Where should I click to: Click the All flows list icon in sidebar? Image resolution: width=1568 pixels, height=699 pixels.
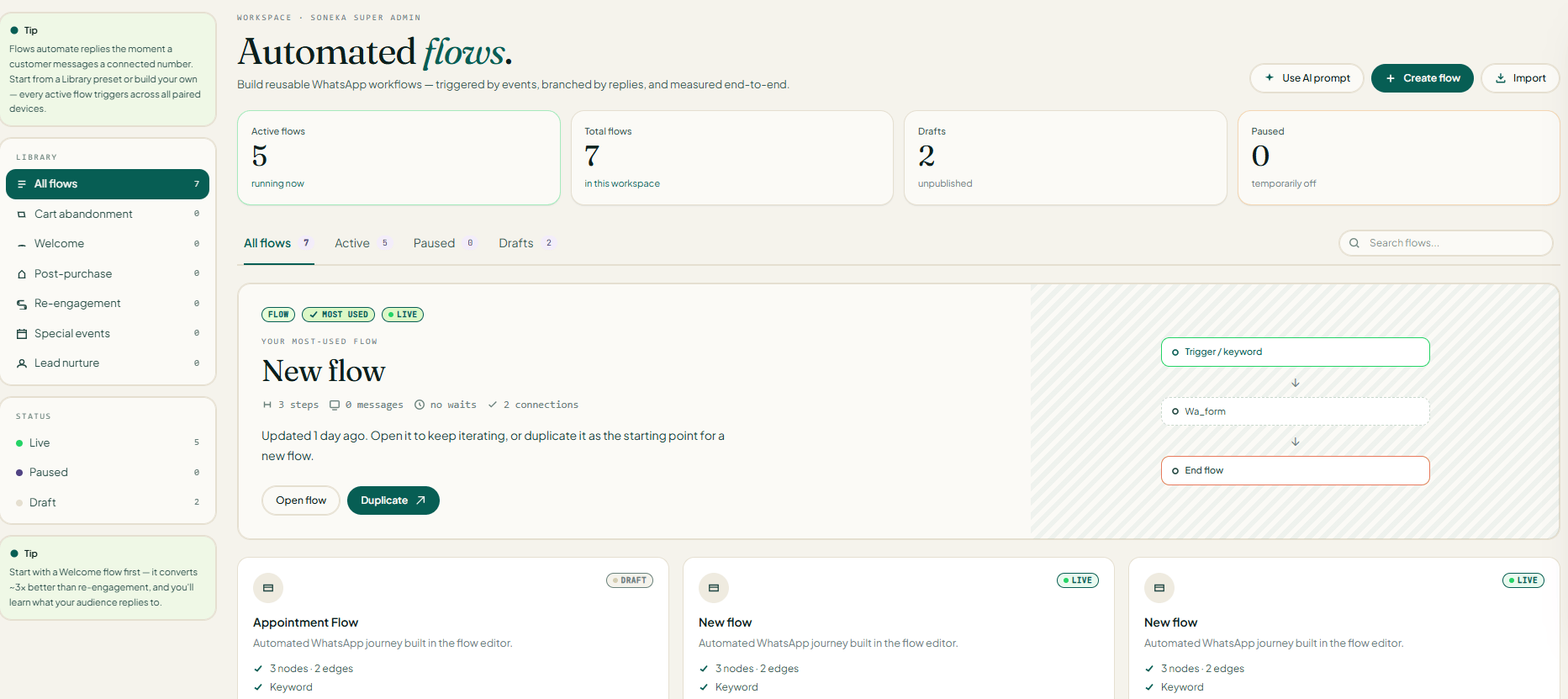pos(22,184)
